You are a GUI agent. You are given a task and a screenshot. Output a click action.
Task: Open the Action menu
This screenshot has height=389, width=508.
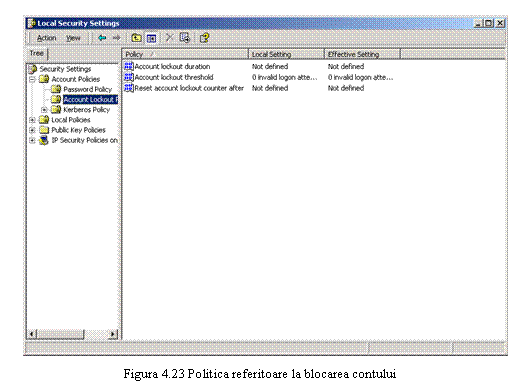[46, 38]
